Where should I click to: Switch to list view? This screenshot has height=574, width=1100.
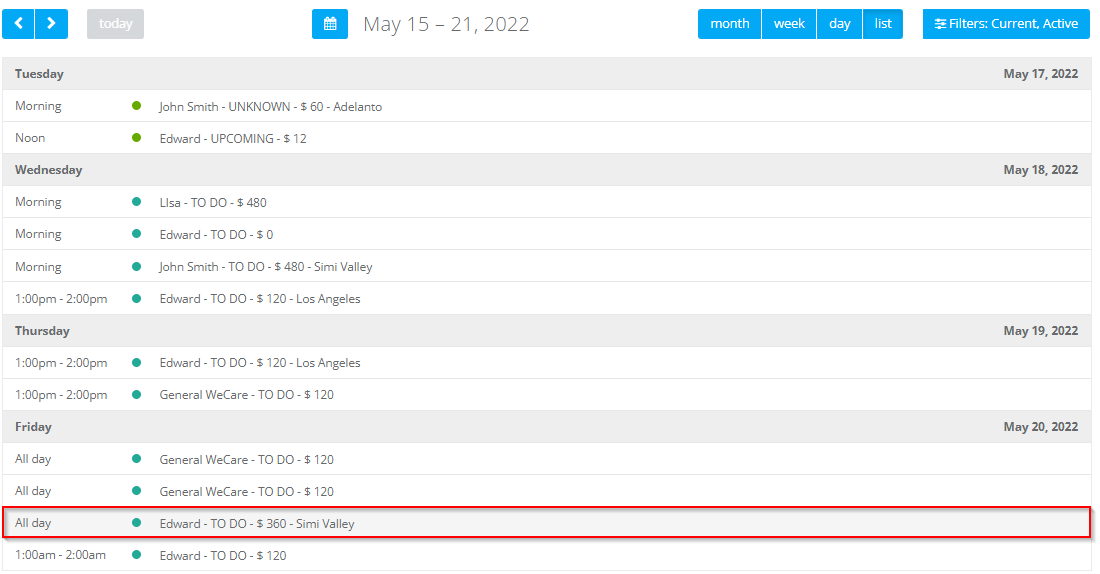883,24
